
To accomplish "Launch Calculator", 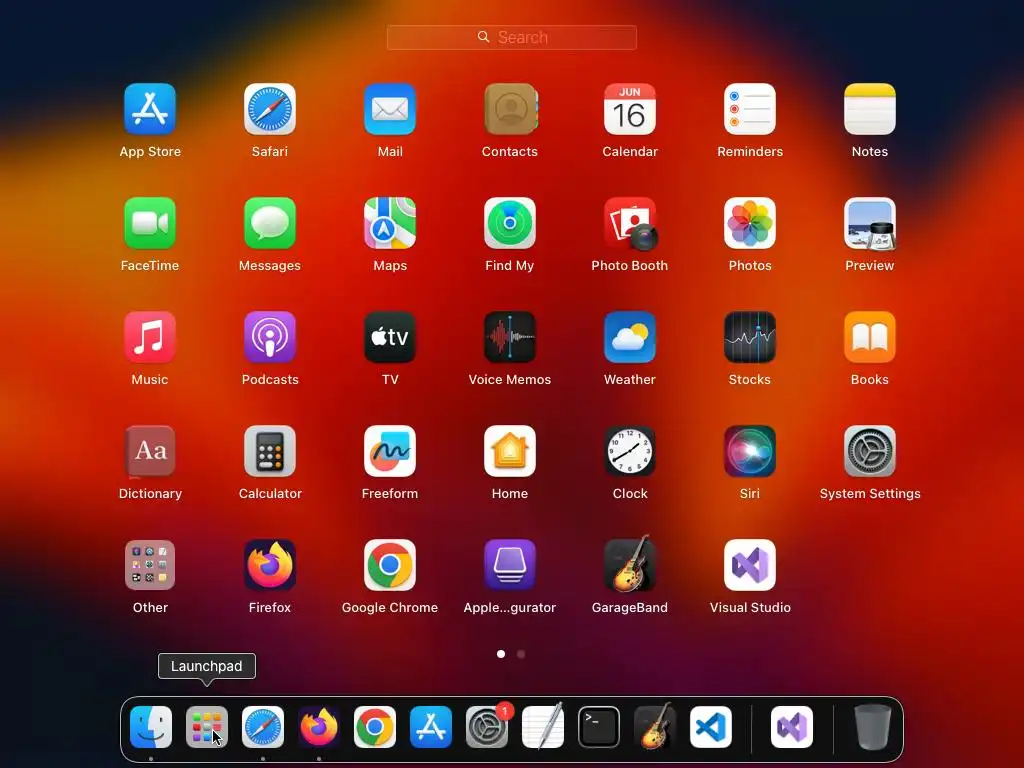I will pyautogui.click(x=270, y=451).
